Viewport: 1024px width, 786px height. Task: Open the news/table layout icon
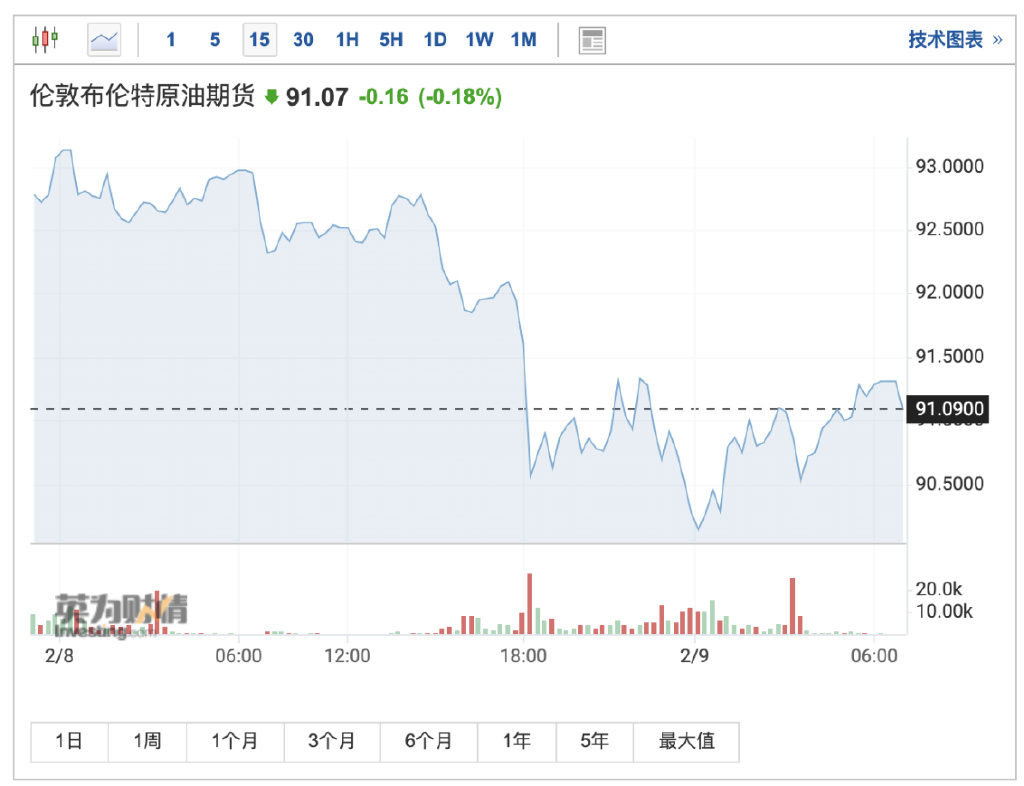[592, 40]
